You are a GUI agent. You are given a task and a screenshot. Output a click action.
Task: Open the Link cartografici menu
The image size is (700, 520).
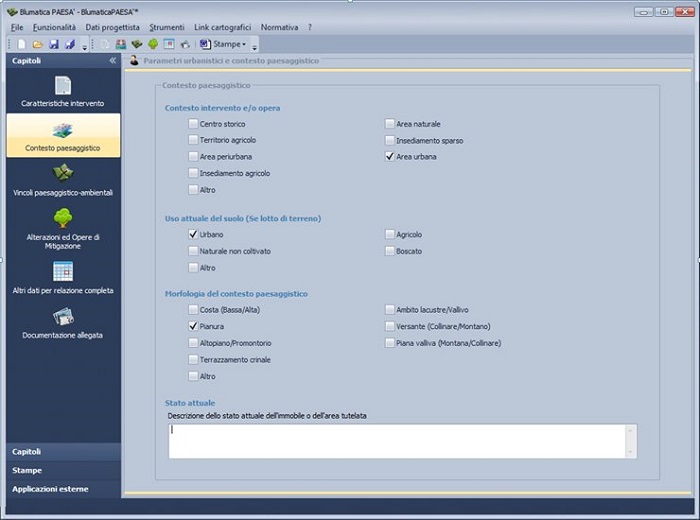point(222,27)
